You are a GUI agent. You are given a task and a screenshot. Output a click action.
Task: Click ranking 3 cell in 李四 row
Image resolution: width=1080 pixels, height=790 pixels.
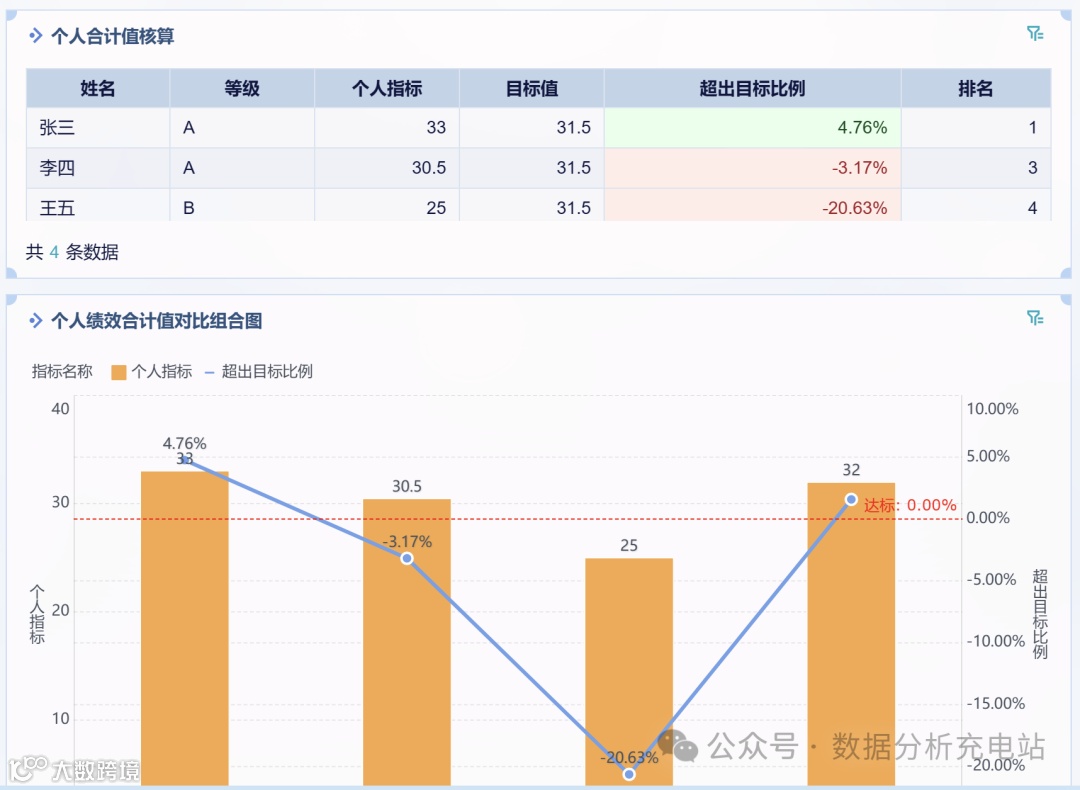click(x=975, y=167)
